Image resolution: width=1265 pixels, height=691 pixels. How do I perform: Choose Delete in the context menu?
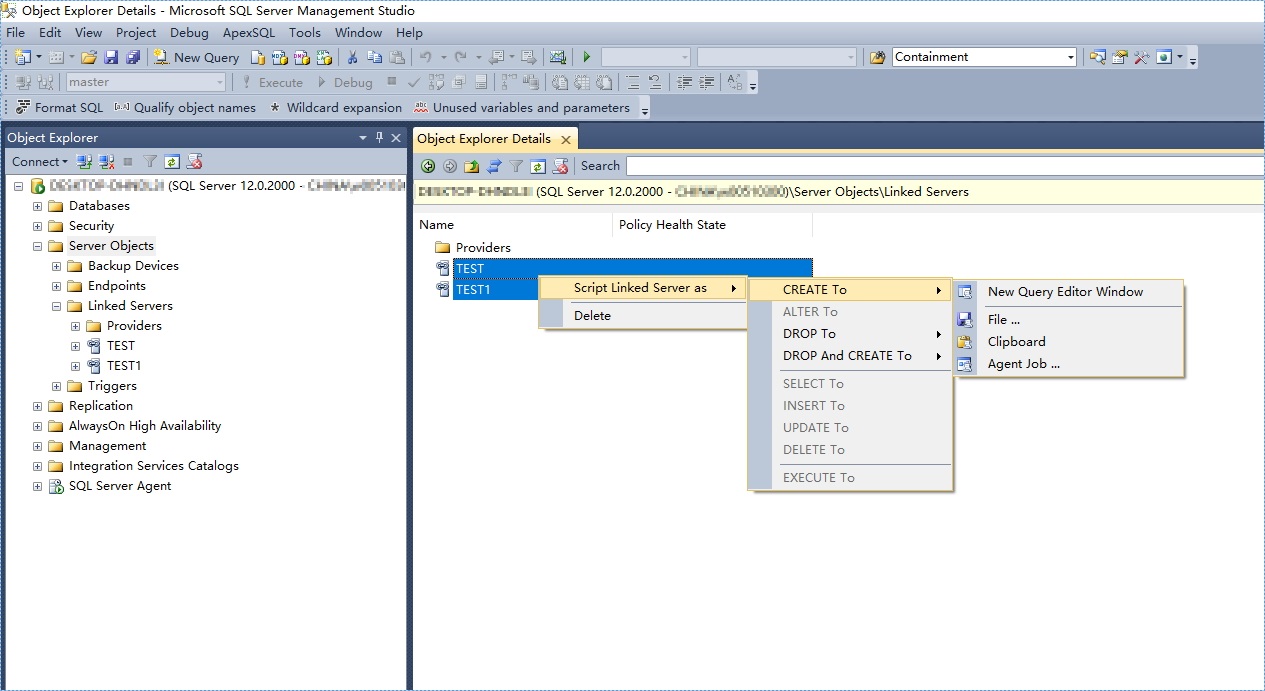coord(643,316)
